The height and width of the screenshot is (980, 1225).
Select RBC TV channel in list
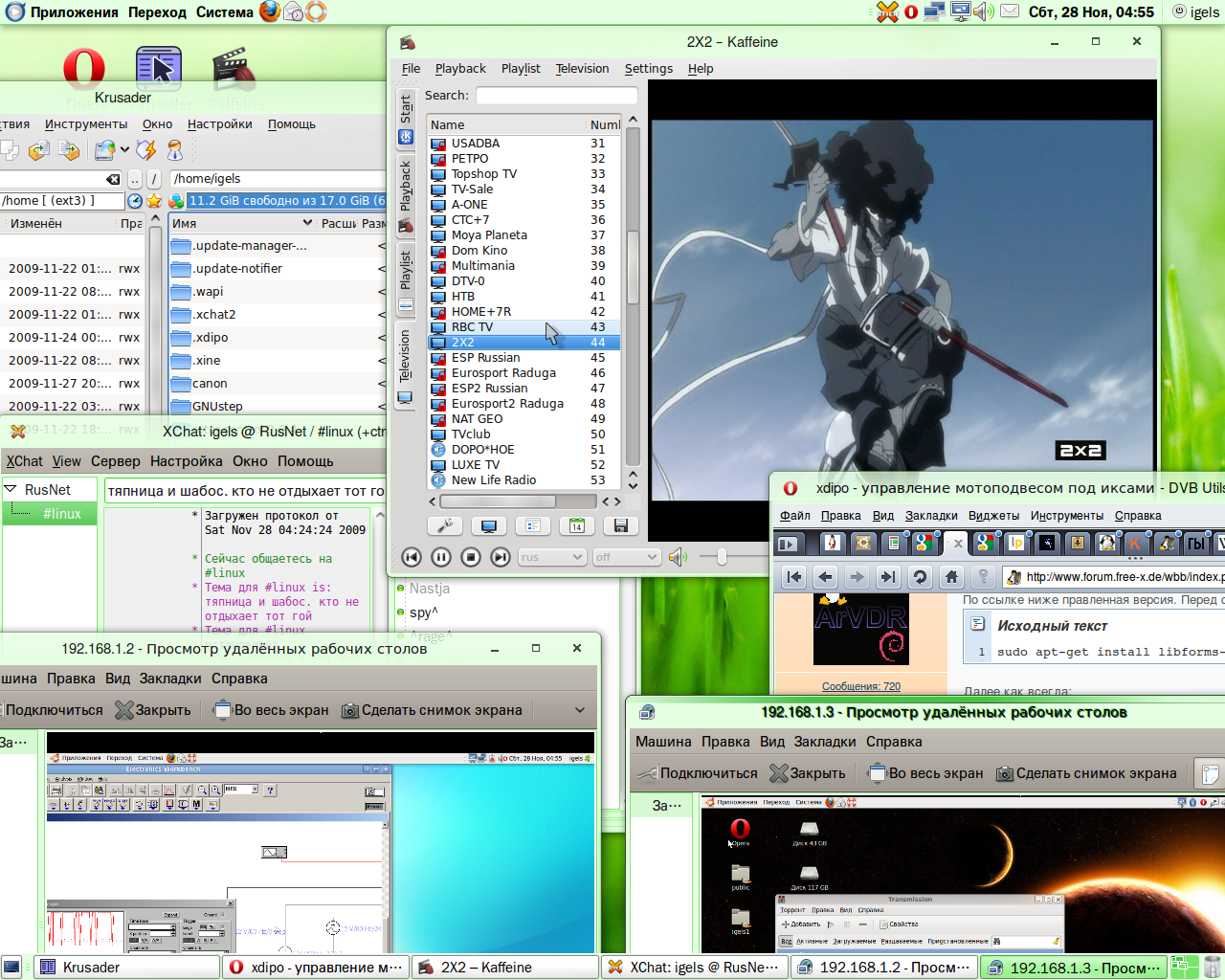[523, 327]
